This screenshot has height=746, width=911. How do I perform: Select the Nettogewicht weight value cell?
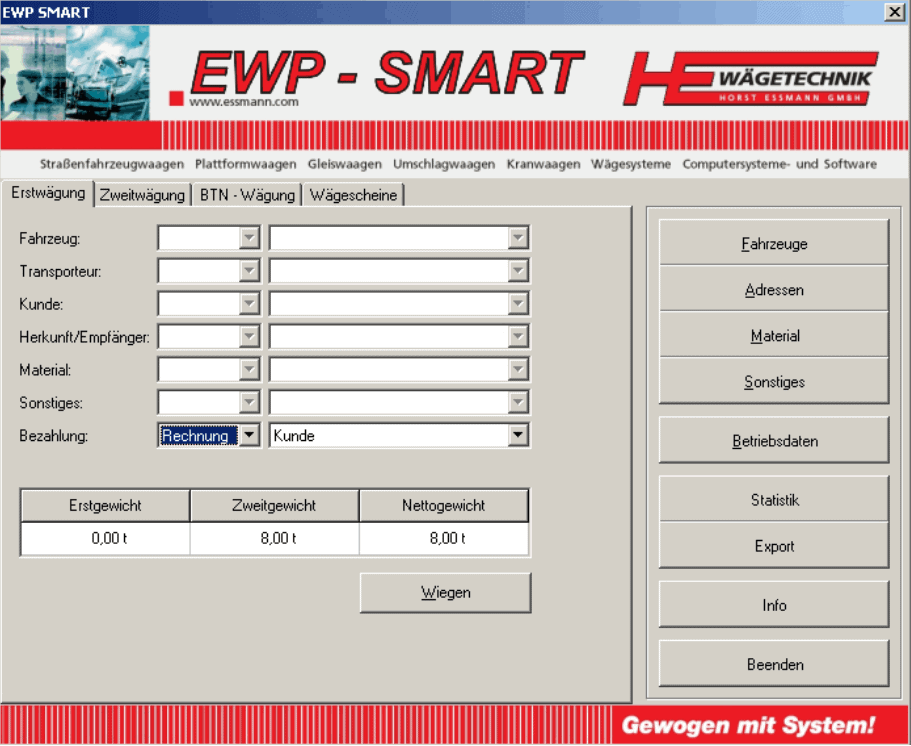point(444,539)
